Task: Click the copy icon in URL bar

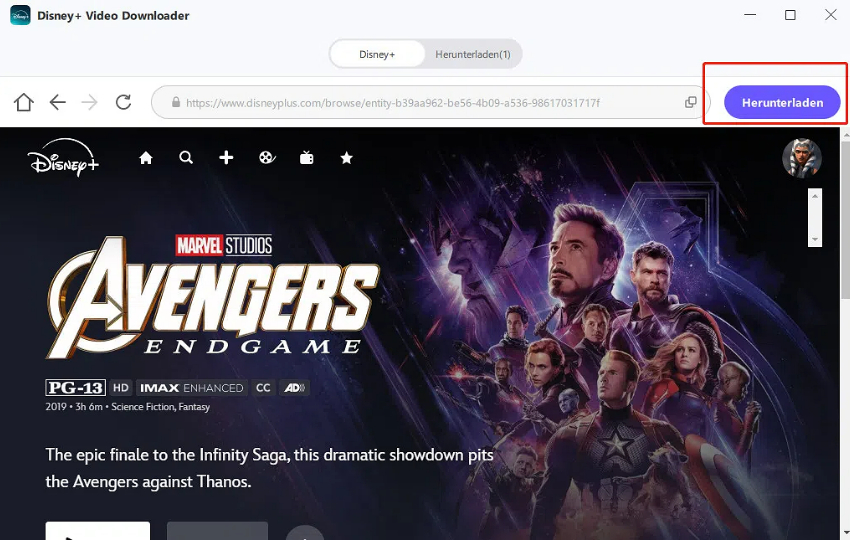Action: (690, 102)
